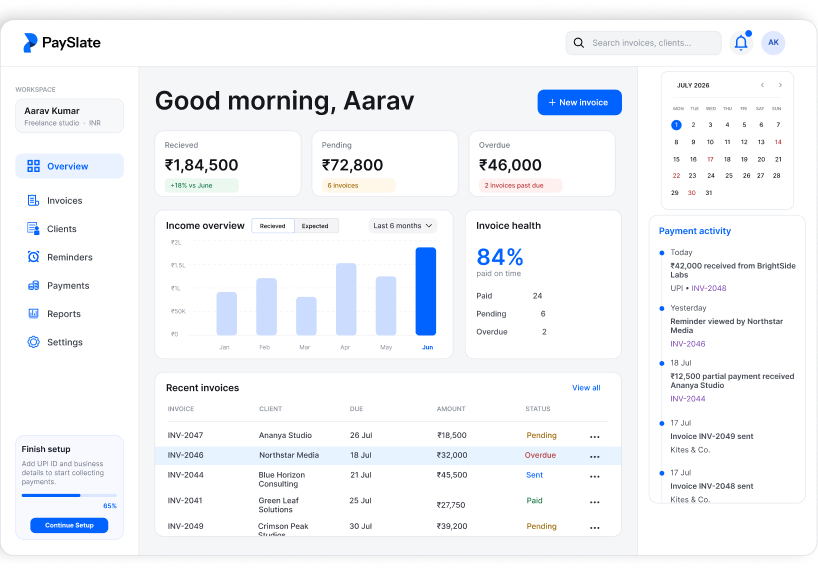This screenshot has width=818, height=569.
Task: Click the 6 invoices pending badge
Action: [359, 185]
